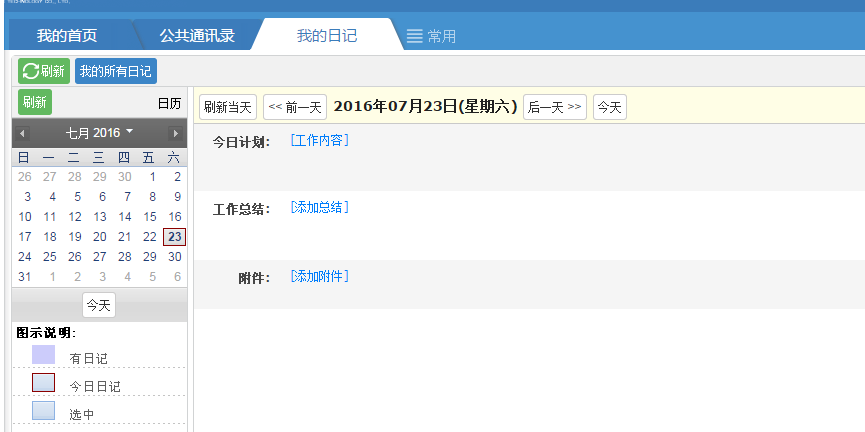Go to next month using right arrow
This screenshot has height=432, width=865.
pyautogui.click(x=175, y=133)
